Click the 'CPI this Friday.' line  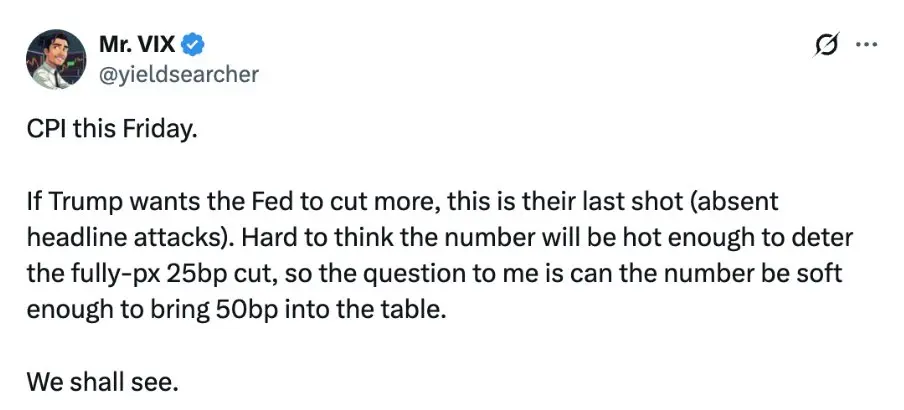[106, 132]
